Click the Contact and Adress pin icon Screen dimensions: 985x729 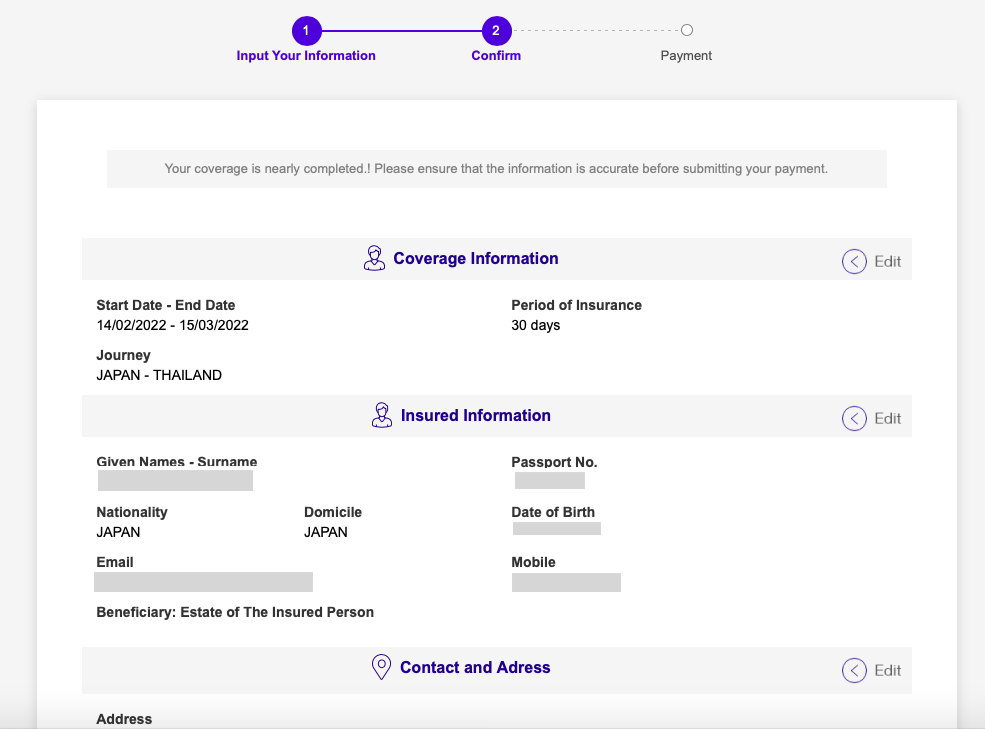(381, 667)
